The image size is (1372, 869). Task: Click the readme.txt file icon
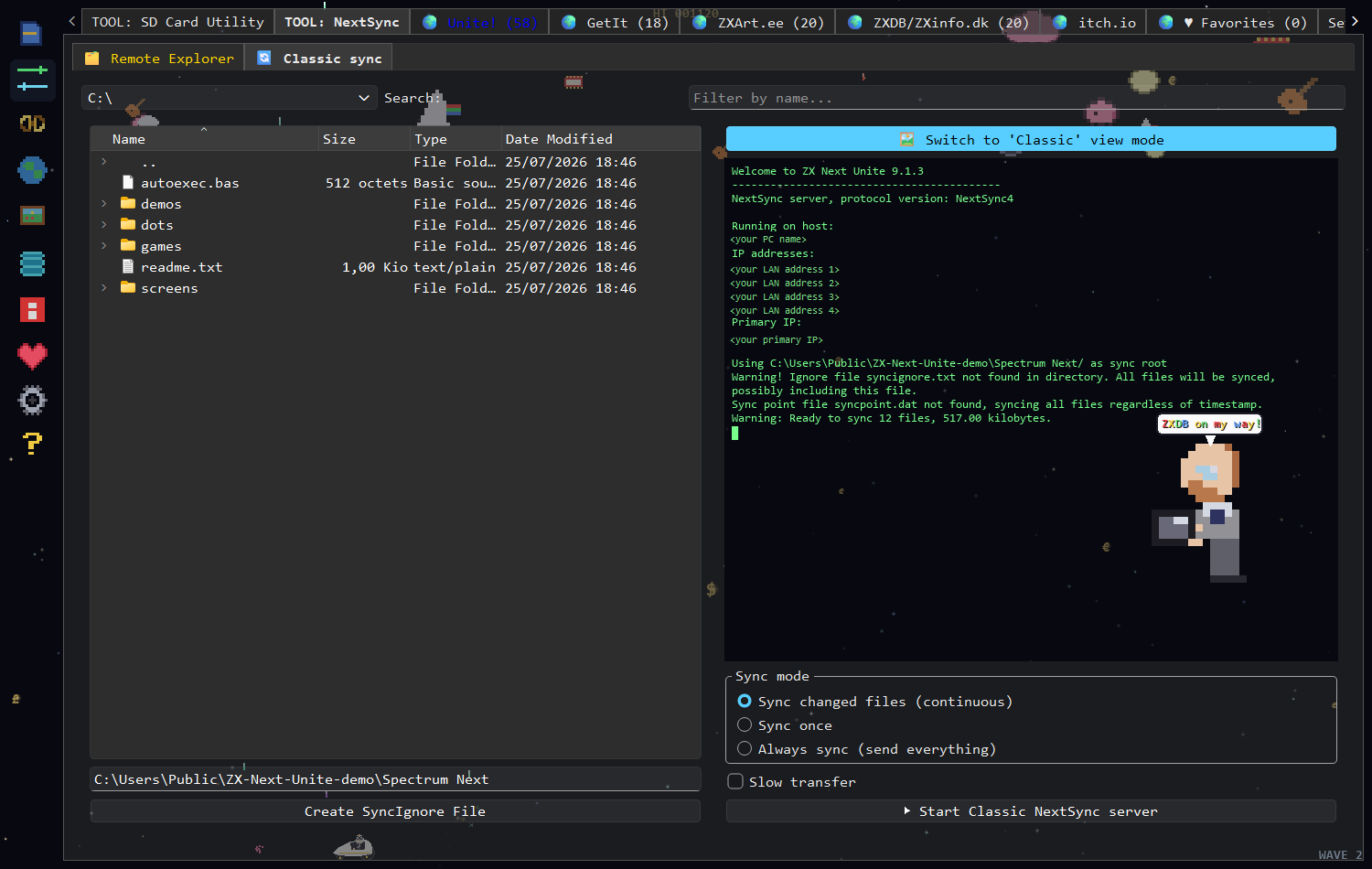coord(128,266)
